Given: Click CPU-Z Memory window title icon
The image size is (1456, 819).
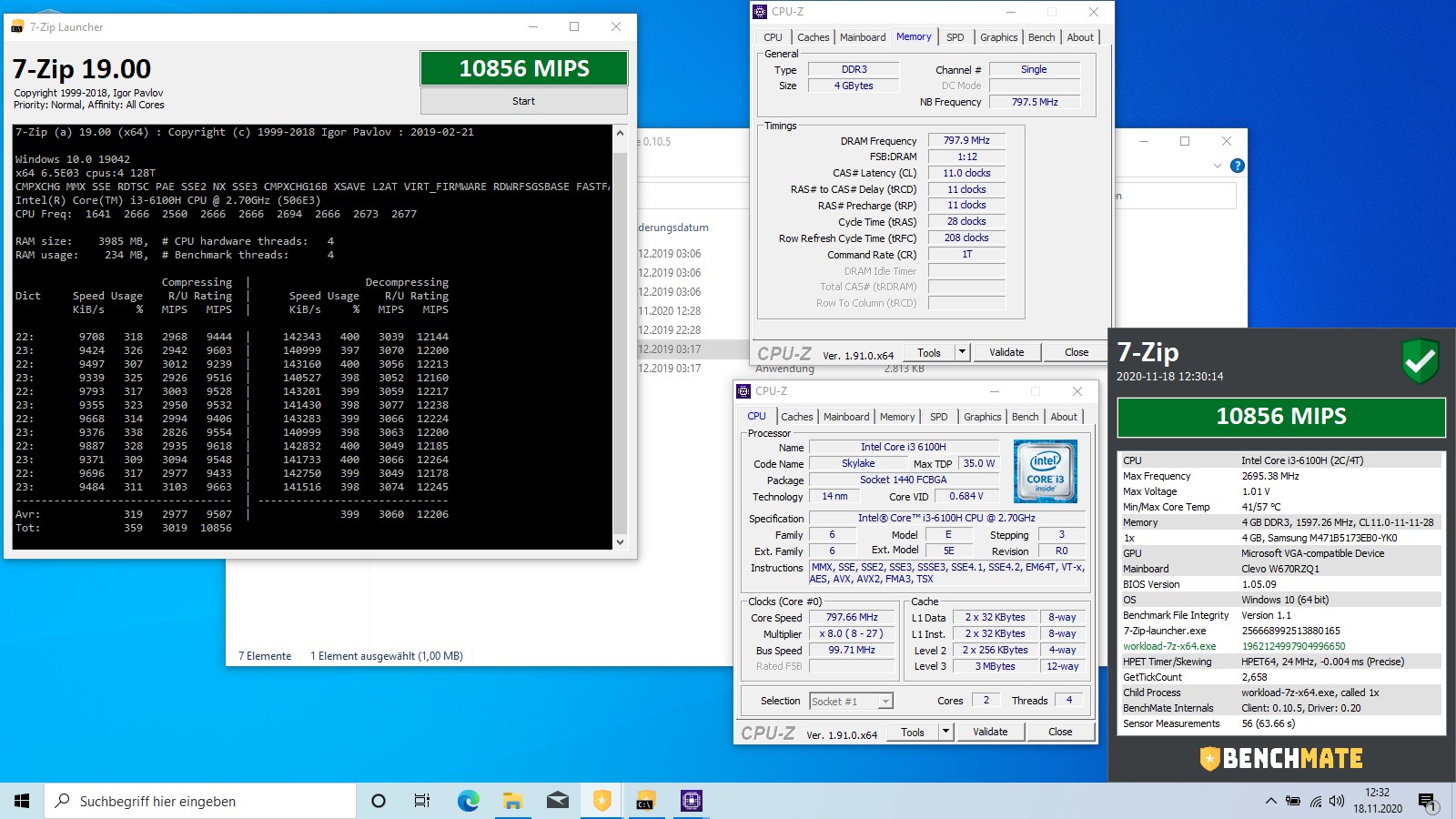Looking at the screenshot, I should click(760, 12).
